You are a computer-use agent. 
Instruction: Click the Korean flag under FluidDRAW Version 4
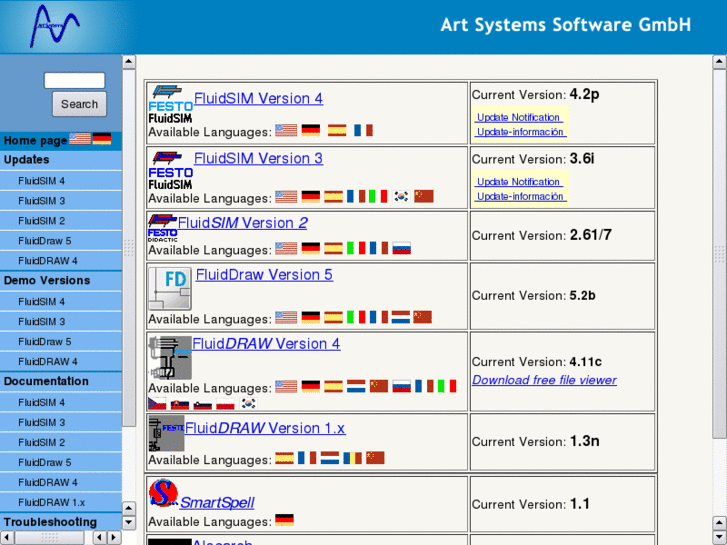pyautogui.click(x=248, y=404)
